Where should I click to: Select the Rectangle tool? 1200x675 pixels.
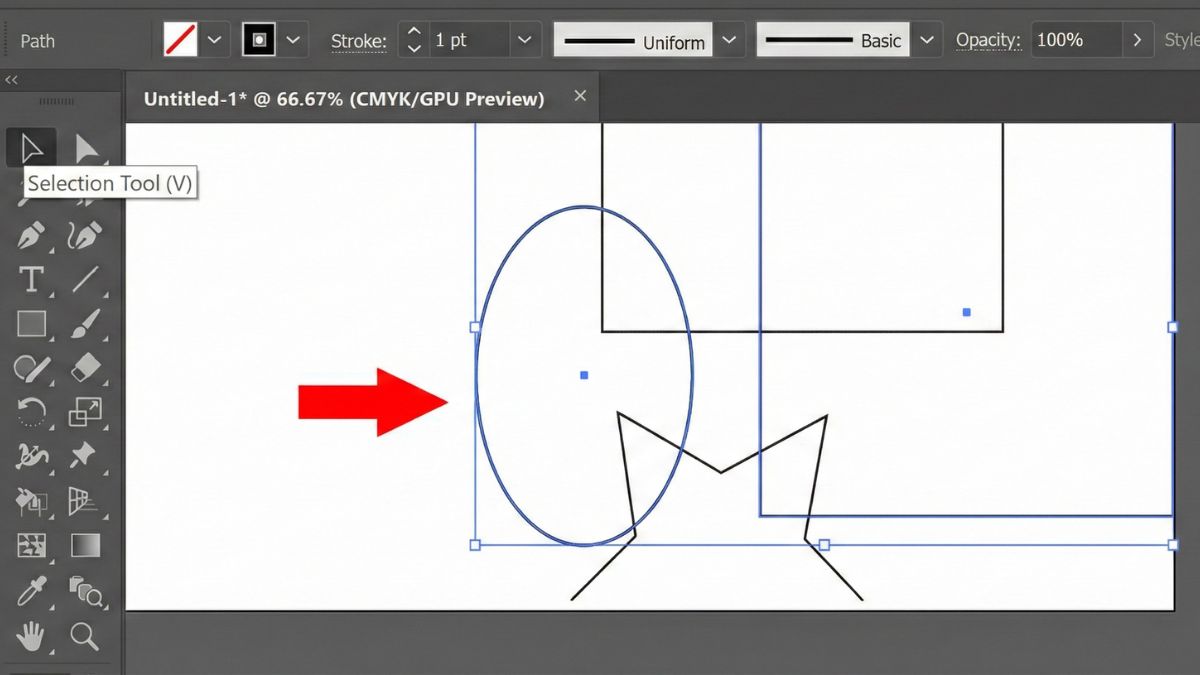click(x=30, y=324)
